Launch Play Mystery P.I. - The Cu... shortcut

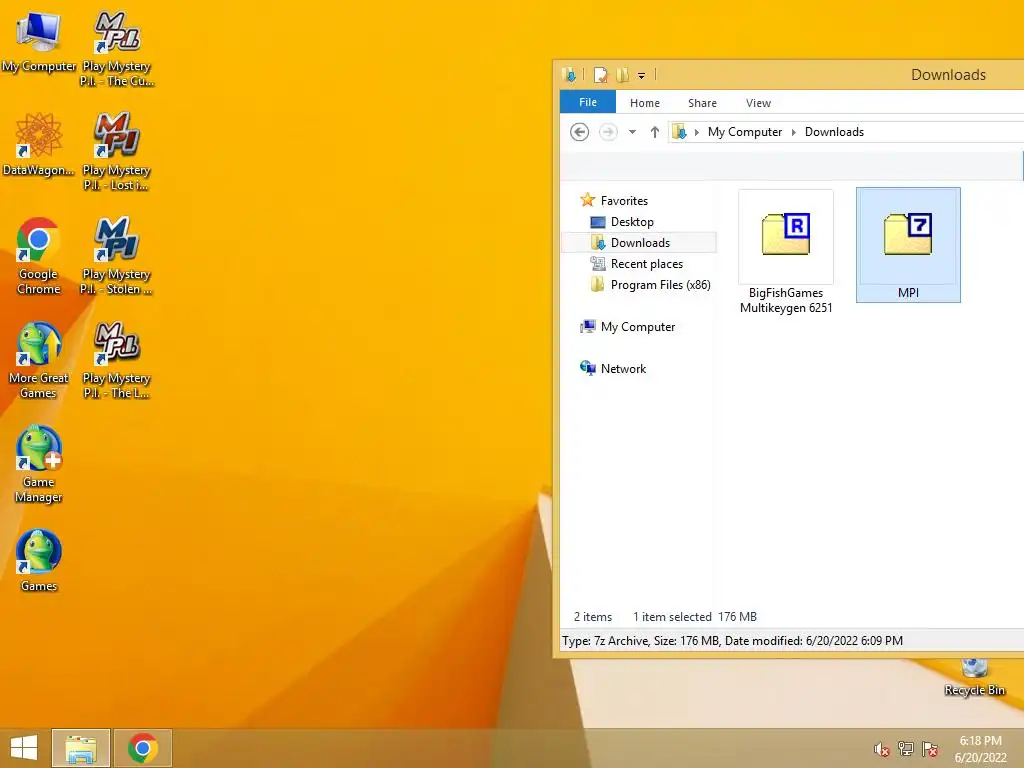[117, 49]
